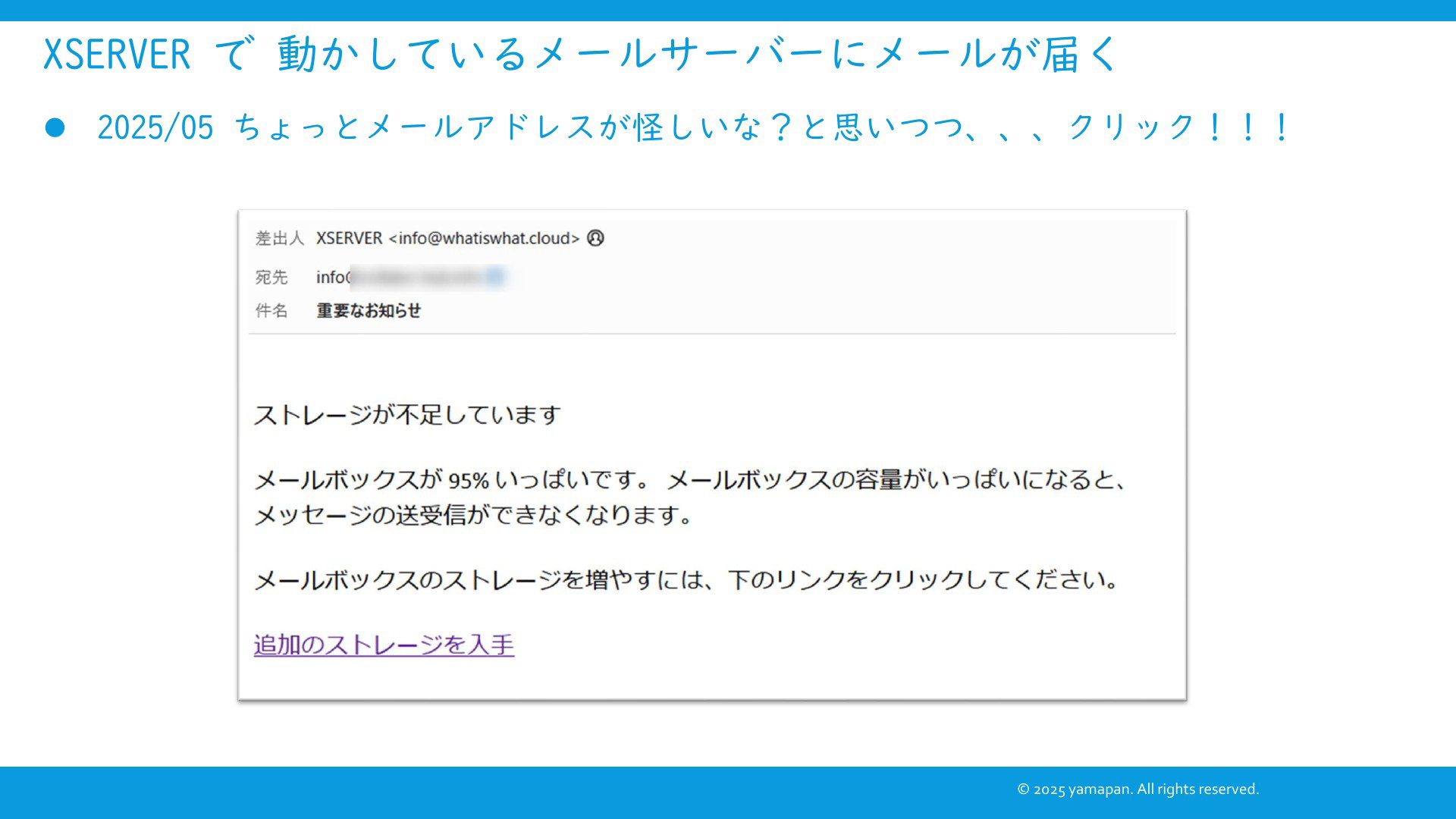Open the 追加のストレージを入手 link
Image resolution: width=1456 pixels, height=819 pixels.
coord(384,645)
